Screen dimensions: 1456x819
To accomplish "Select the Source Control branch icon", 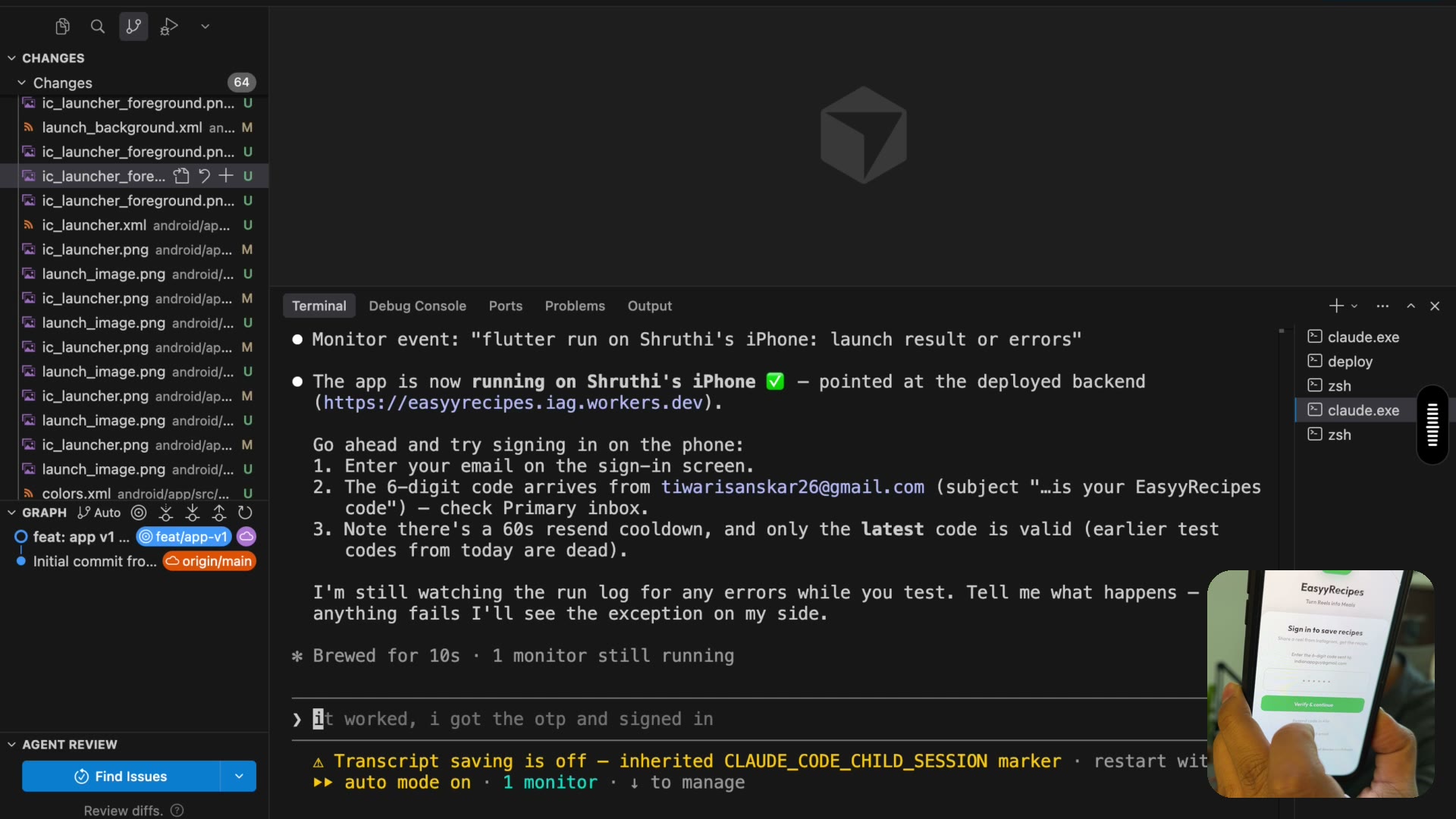I will click(x=133, y=27).
